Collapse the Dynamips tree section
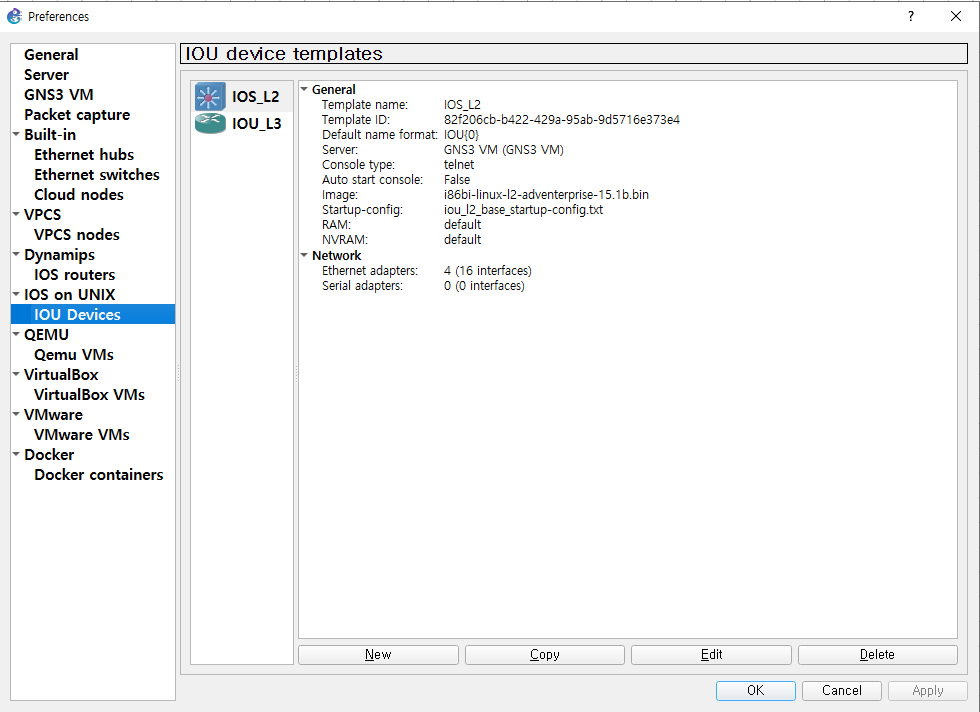The width and height of the screenshot is (980, 712). point(16,254)
